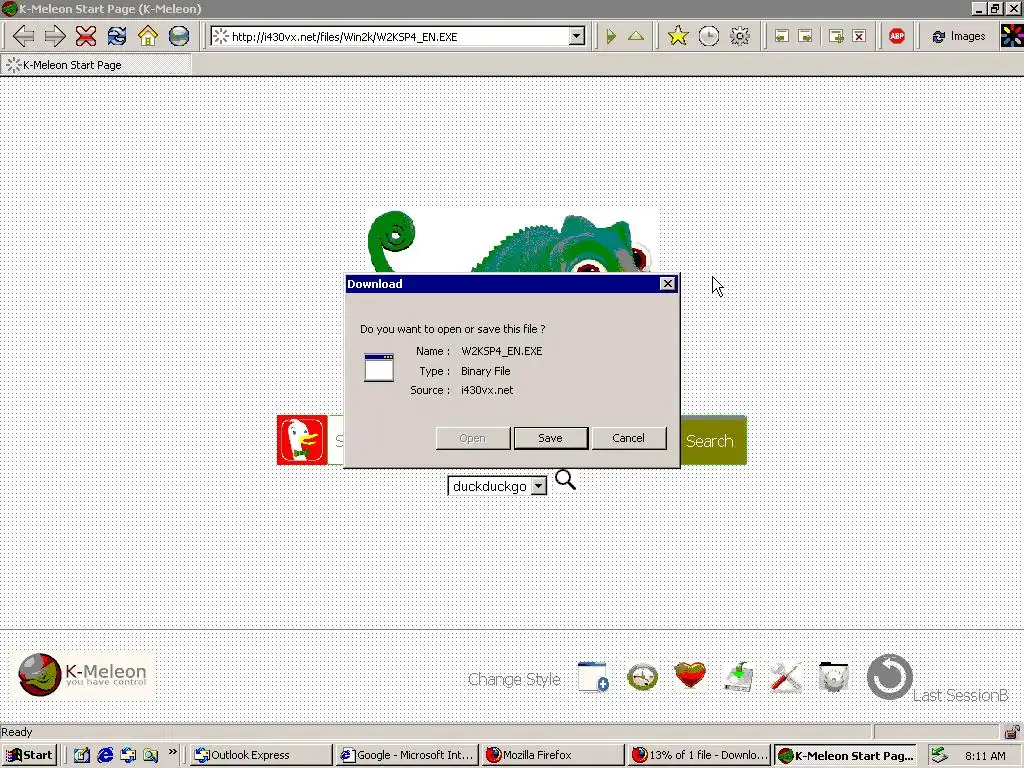The image size is (1024, 768).
Task: Open preferences with the gear icon in toolbar
Action: (x=739, y=36)
